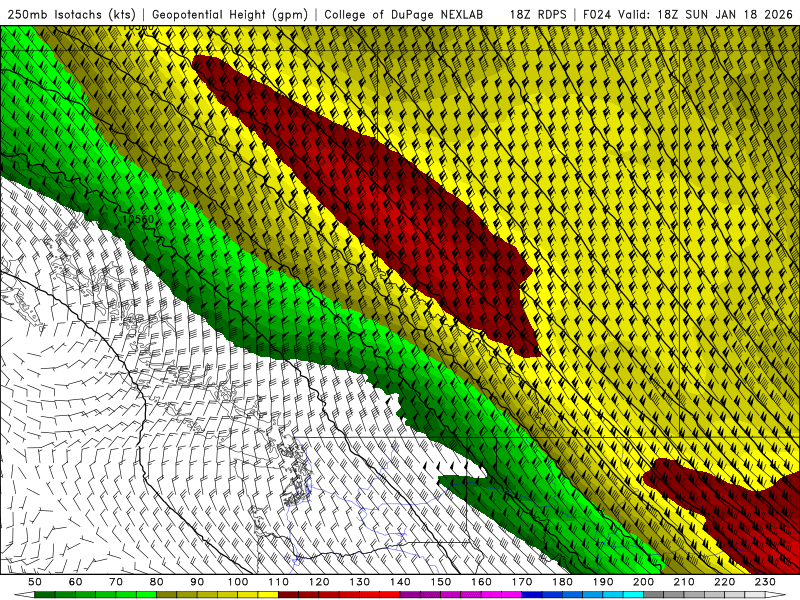This screenshot has width=800, height=600.
Task: Click the colorbar value label '170'
Action: coord(522,582)
